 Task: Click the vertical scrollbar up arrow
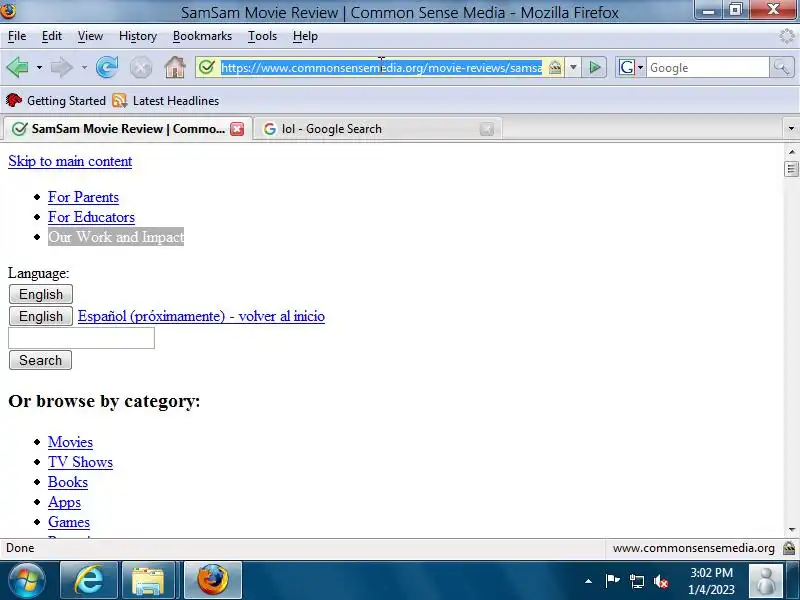click(791, 152)
